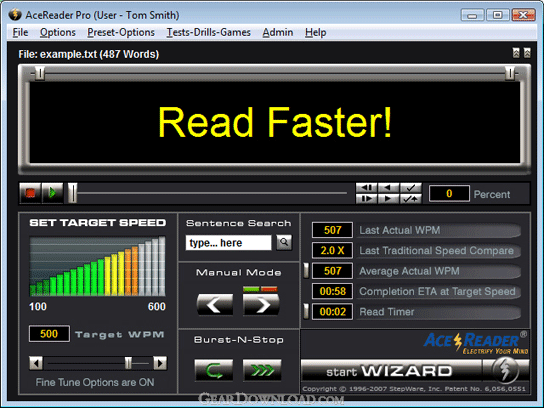This screenshot has width=544, height=408.
Task: Click the green indicator above the next arrow
Action: [x=251, y=289]
